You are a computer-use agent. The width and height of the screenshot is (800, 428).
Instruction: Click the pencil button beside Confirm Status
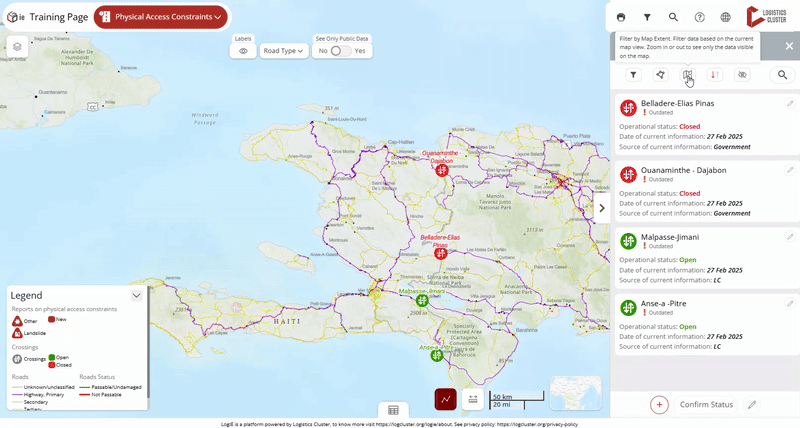pos(752,405)
